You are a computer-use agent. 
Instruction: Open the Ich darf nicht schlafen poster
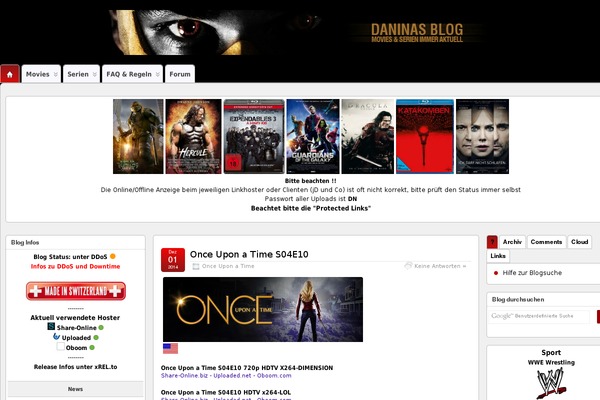482,136
